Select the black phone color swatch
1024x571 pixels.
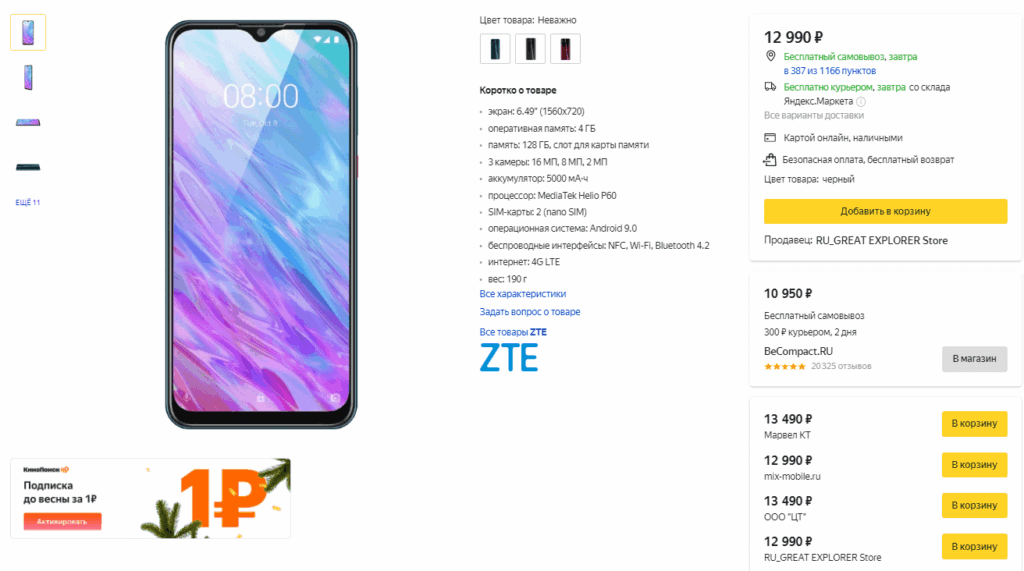click(x=530, y=49)
